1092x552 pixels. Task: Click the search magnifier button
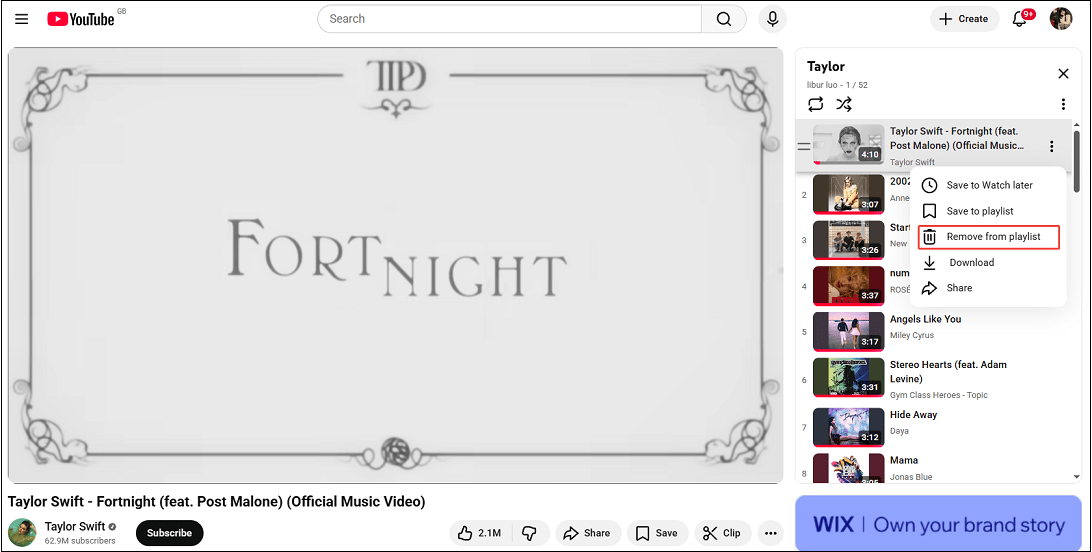(x=724, y=19)
